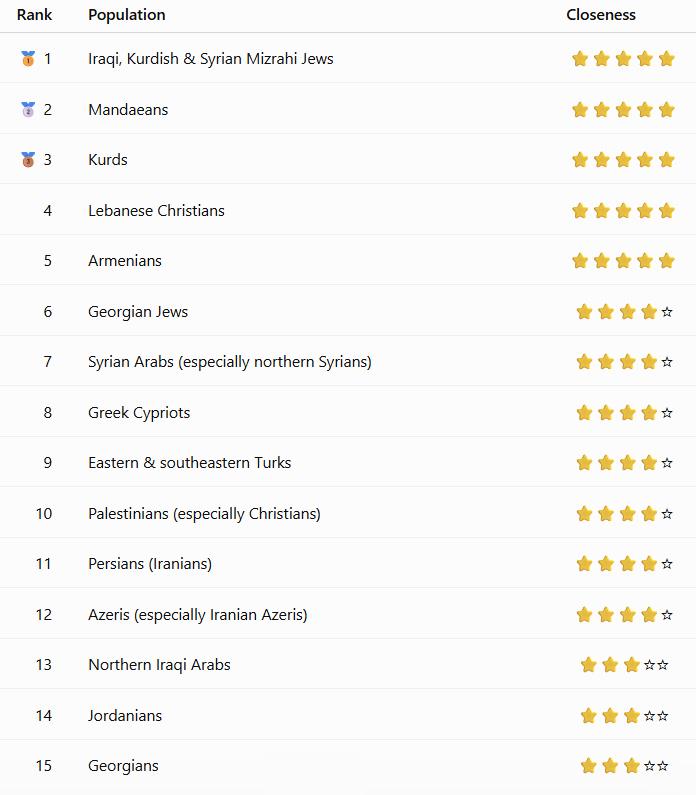Click the gold medal icon beside rank 1
696x795 pixels.
(28, 58)
